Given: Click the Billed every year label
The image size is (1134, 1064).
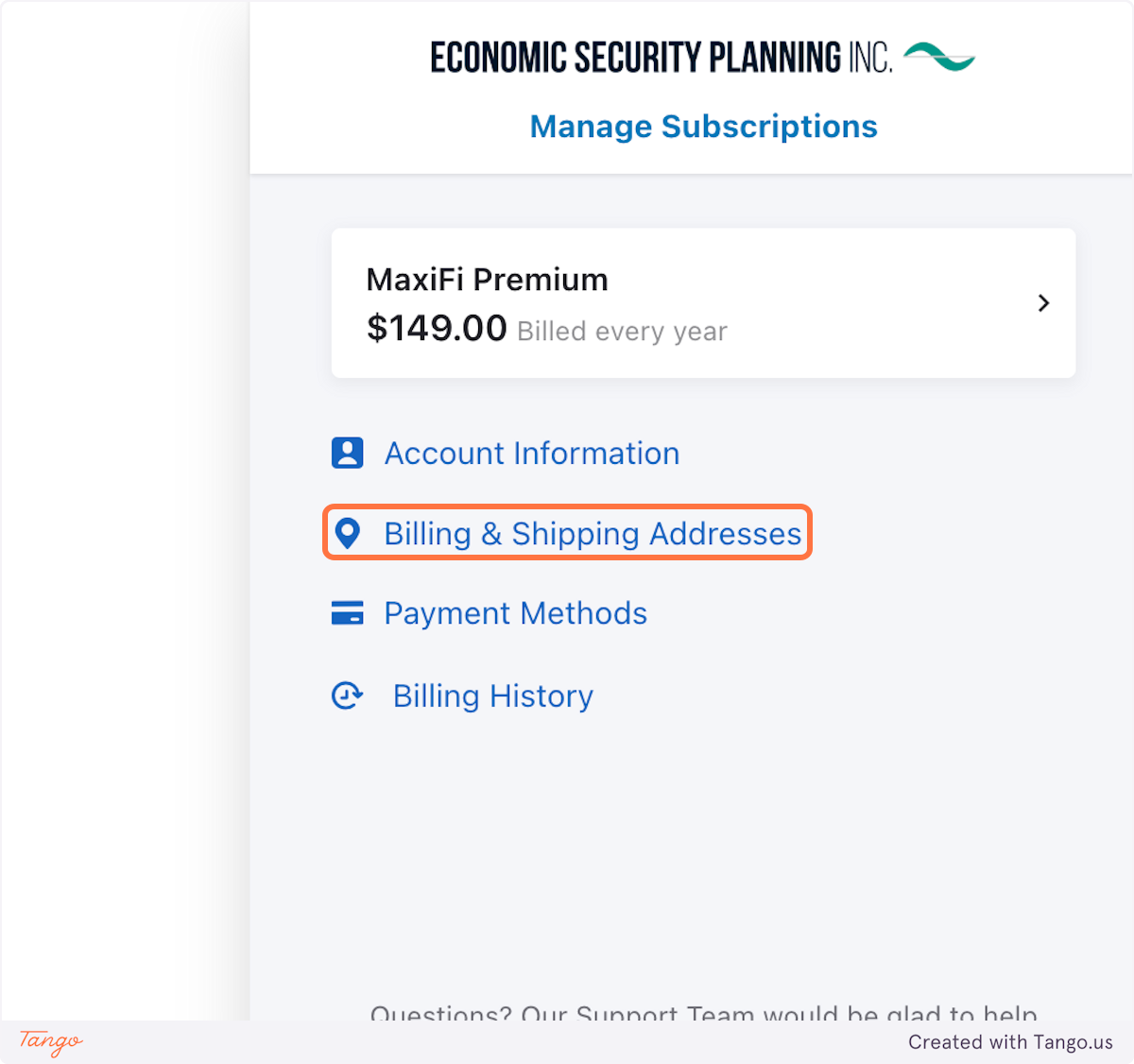Looking at the screenshot, I should point(622,332).
